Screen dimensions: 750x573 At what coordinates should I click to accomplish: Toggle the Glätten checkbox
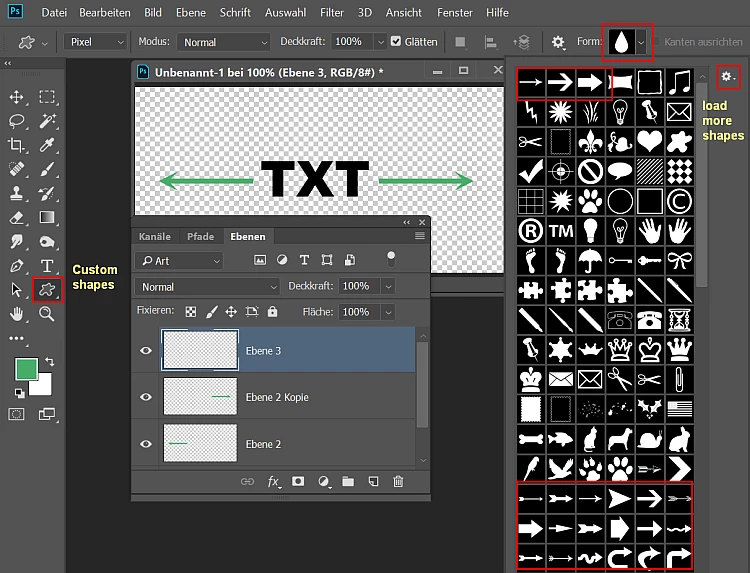point(396,41)
